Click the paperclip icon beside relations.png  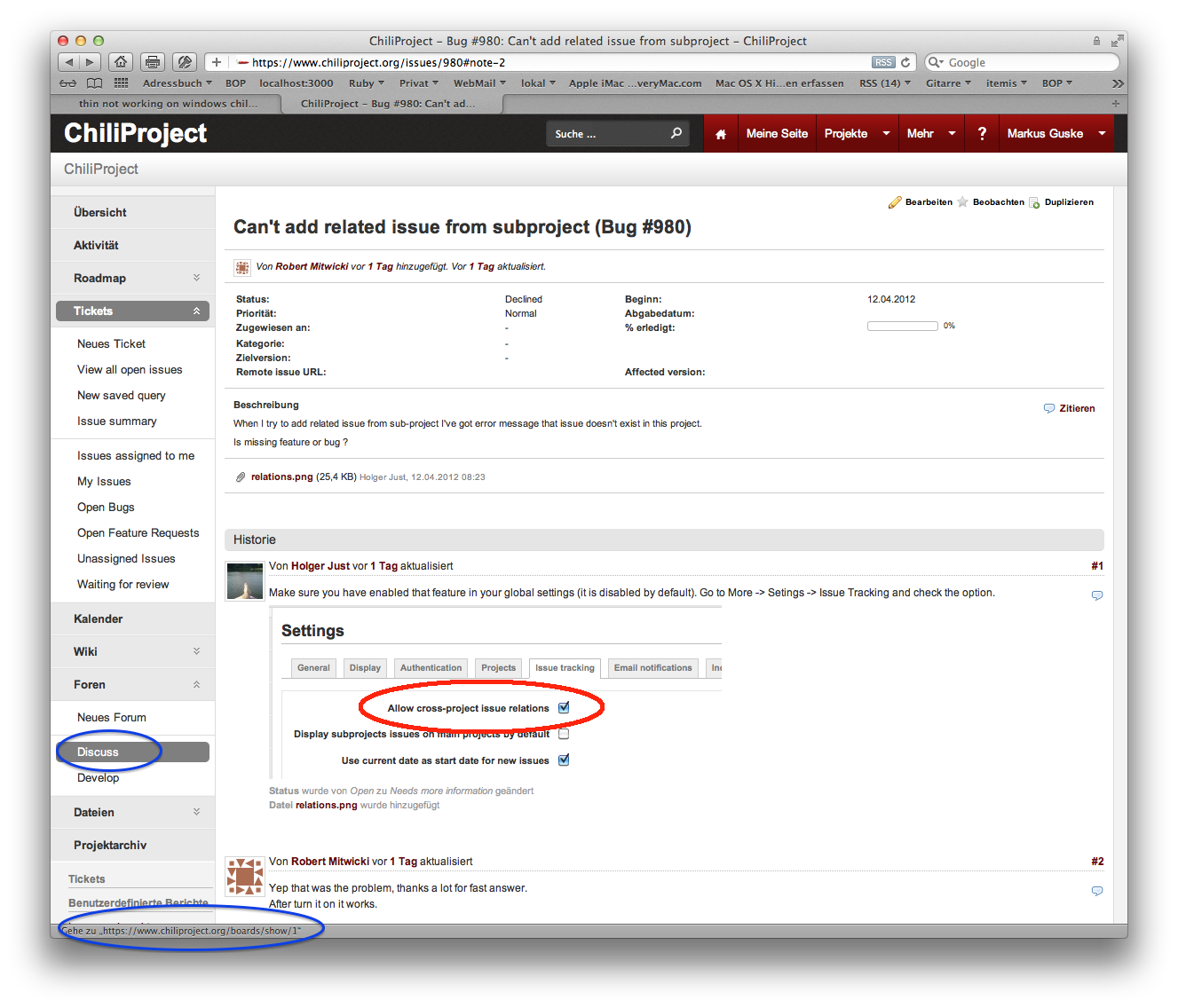click(x=241, y=477)
